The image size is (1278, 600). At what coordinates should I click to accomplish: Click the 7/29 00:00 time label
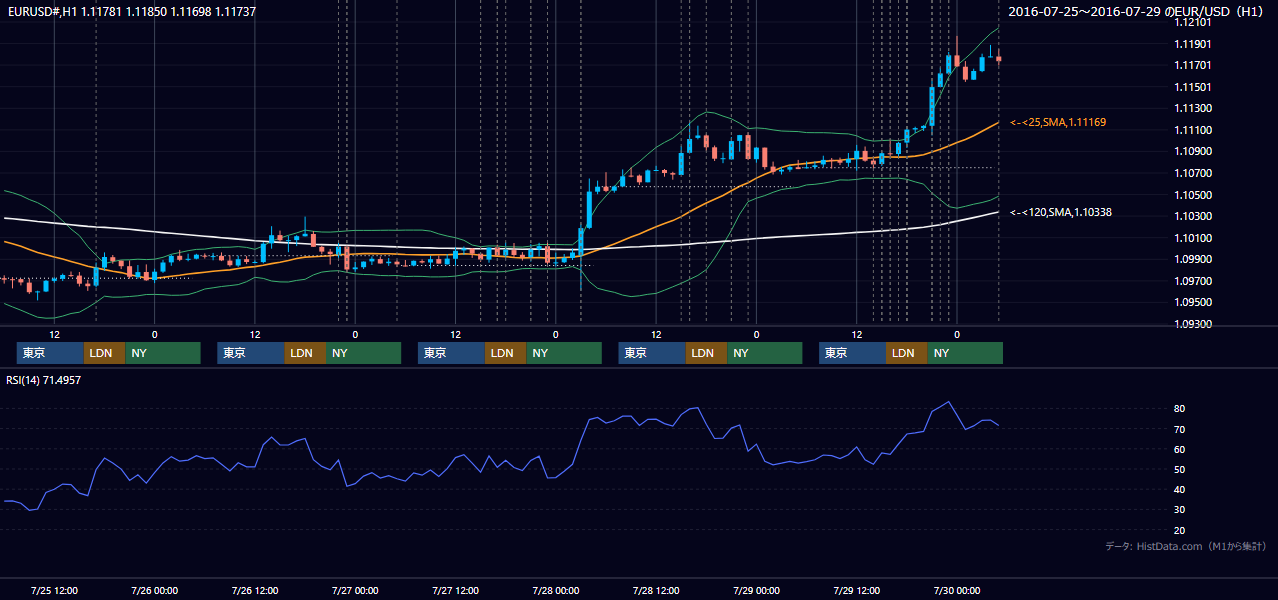pyautogui.click(x=756, y=590)
